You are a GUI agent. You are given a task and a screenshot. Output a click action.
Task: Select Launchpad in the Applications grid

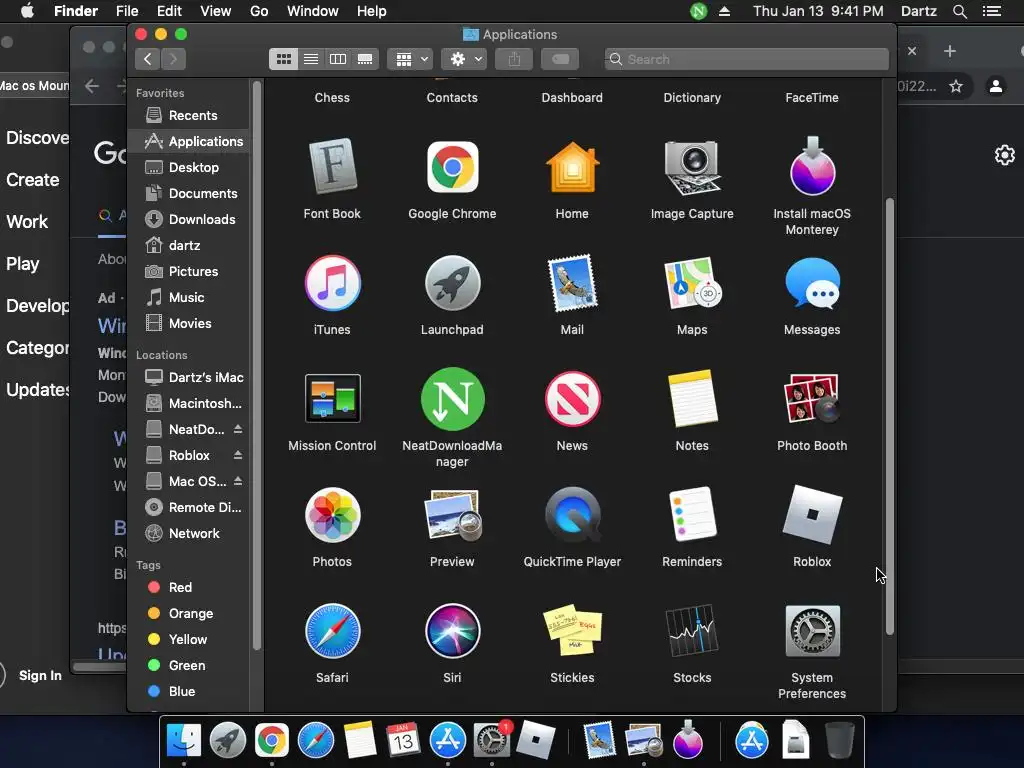click(x=452, y=283)
